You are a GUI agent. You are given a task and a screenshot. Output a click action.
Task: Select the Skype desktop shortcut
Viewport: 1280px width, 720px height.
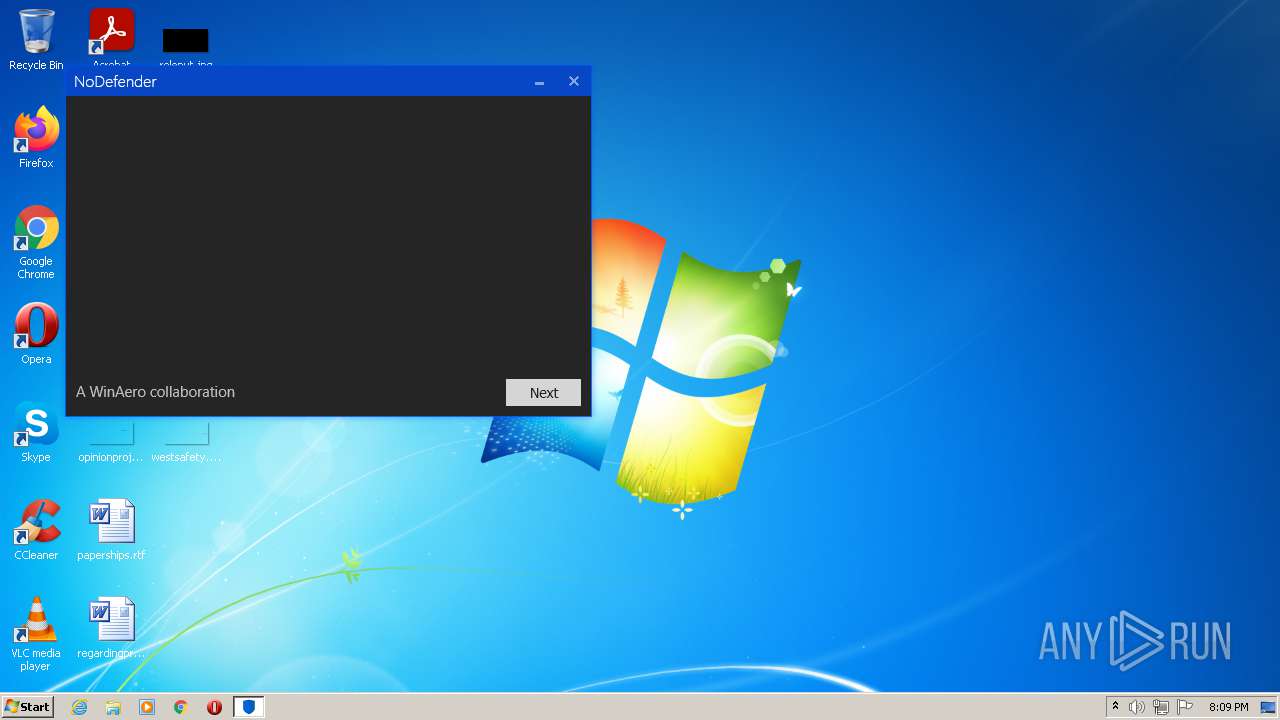[36, 432]
